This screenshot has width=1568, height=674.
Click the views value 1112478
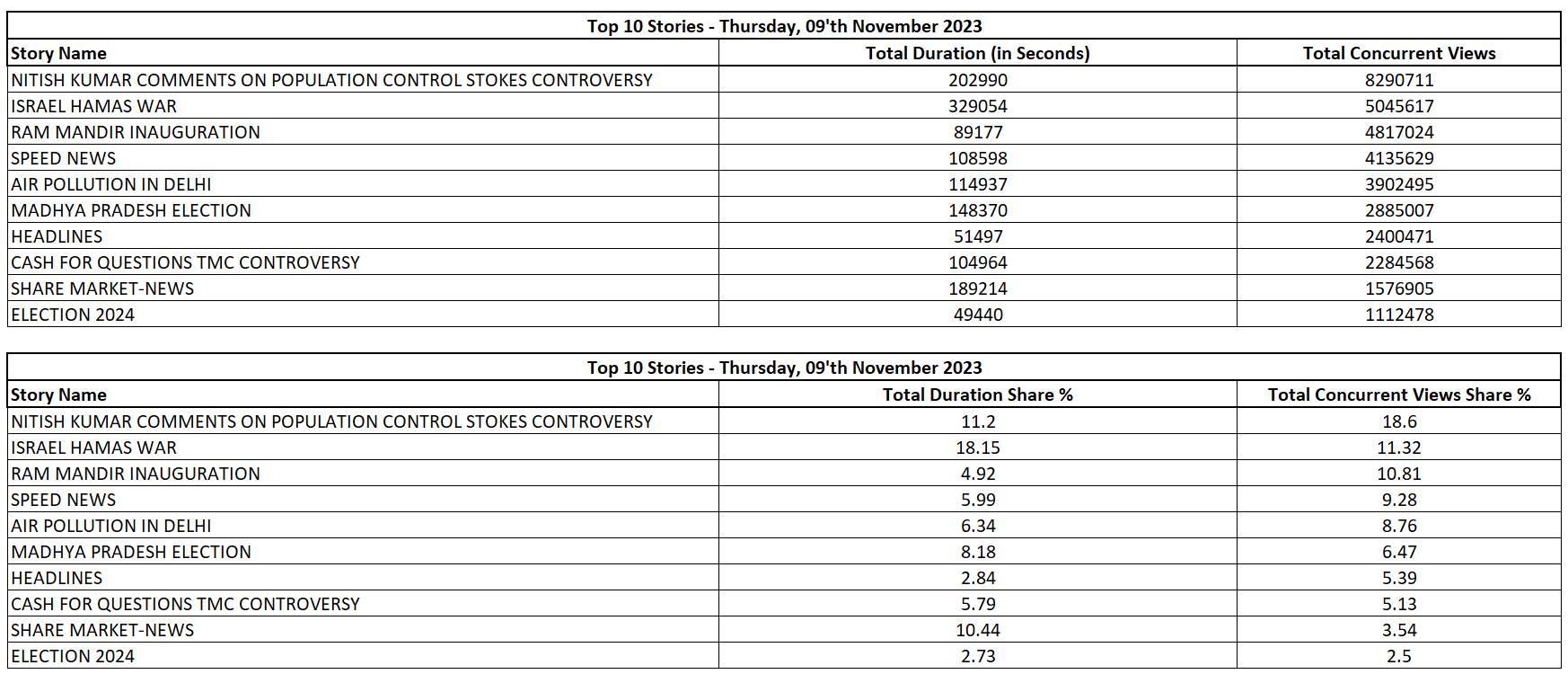click(1398, 315)
